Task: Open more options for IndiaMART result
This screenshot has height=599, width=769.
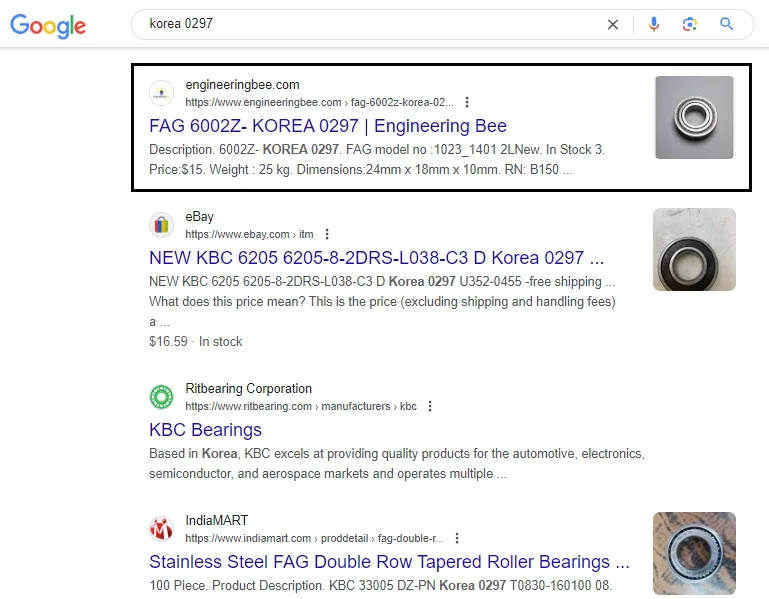Action: coord(457,538)
